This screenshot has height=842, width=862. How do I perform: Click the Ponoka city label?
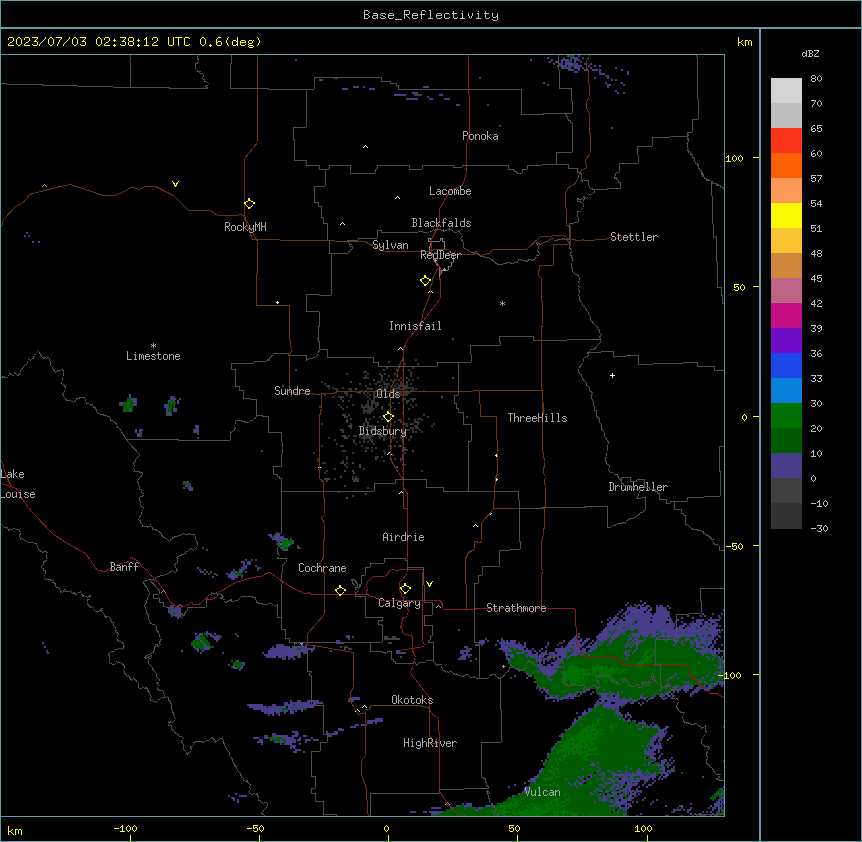(x=480, y=136)
